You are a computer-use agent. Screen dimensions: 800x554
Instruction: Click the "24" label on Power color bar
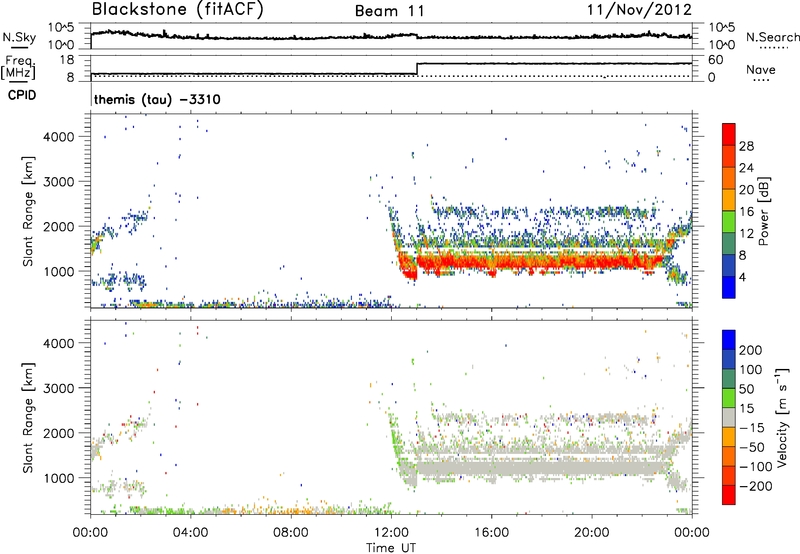click(x=746, y=168)
